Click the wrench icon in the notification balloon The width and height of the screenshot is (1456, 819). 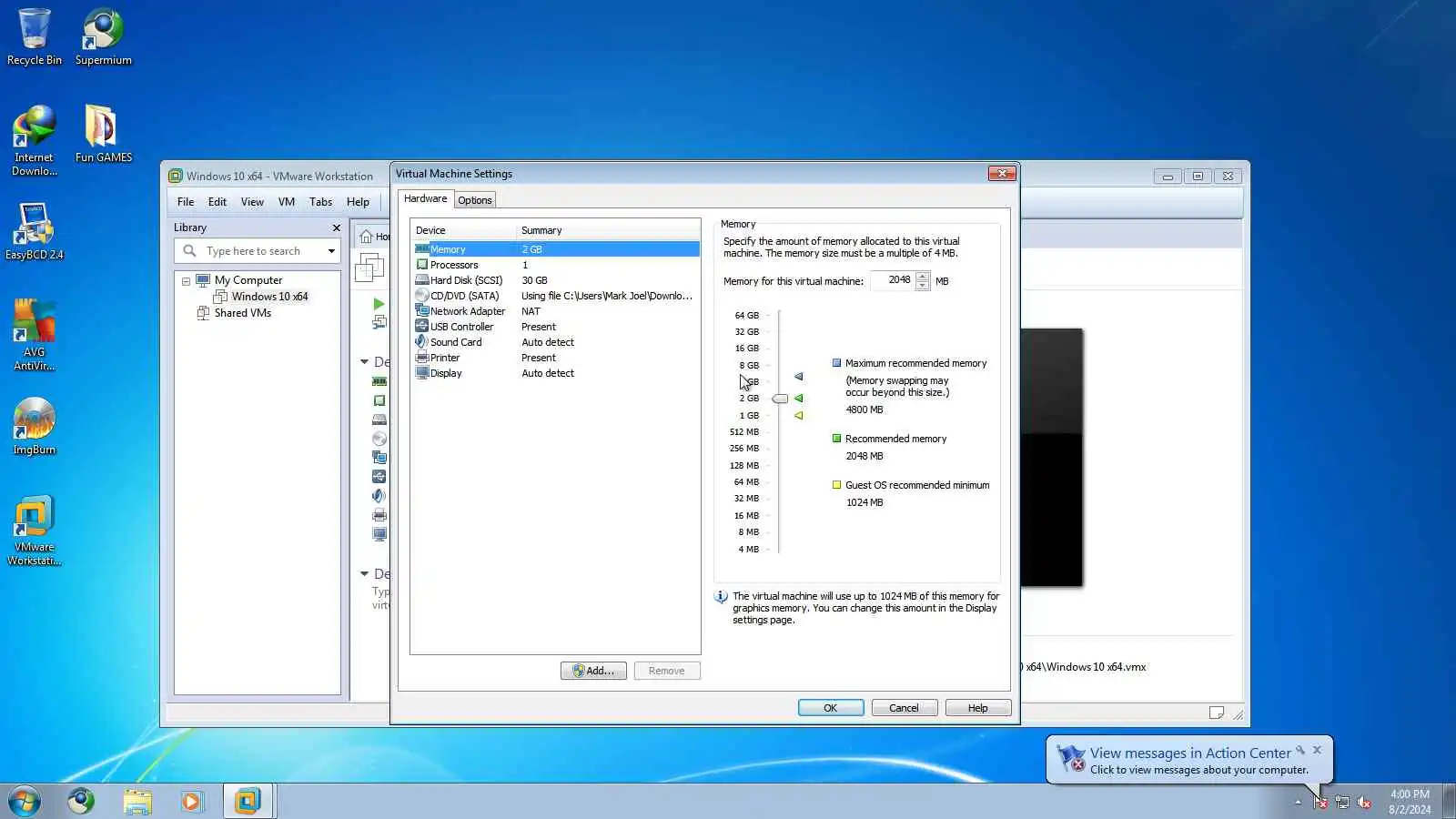1300,751
